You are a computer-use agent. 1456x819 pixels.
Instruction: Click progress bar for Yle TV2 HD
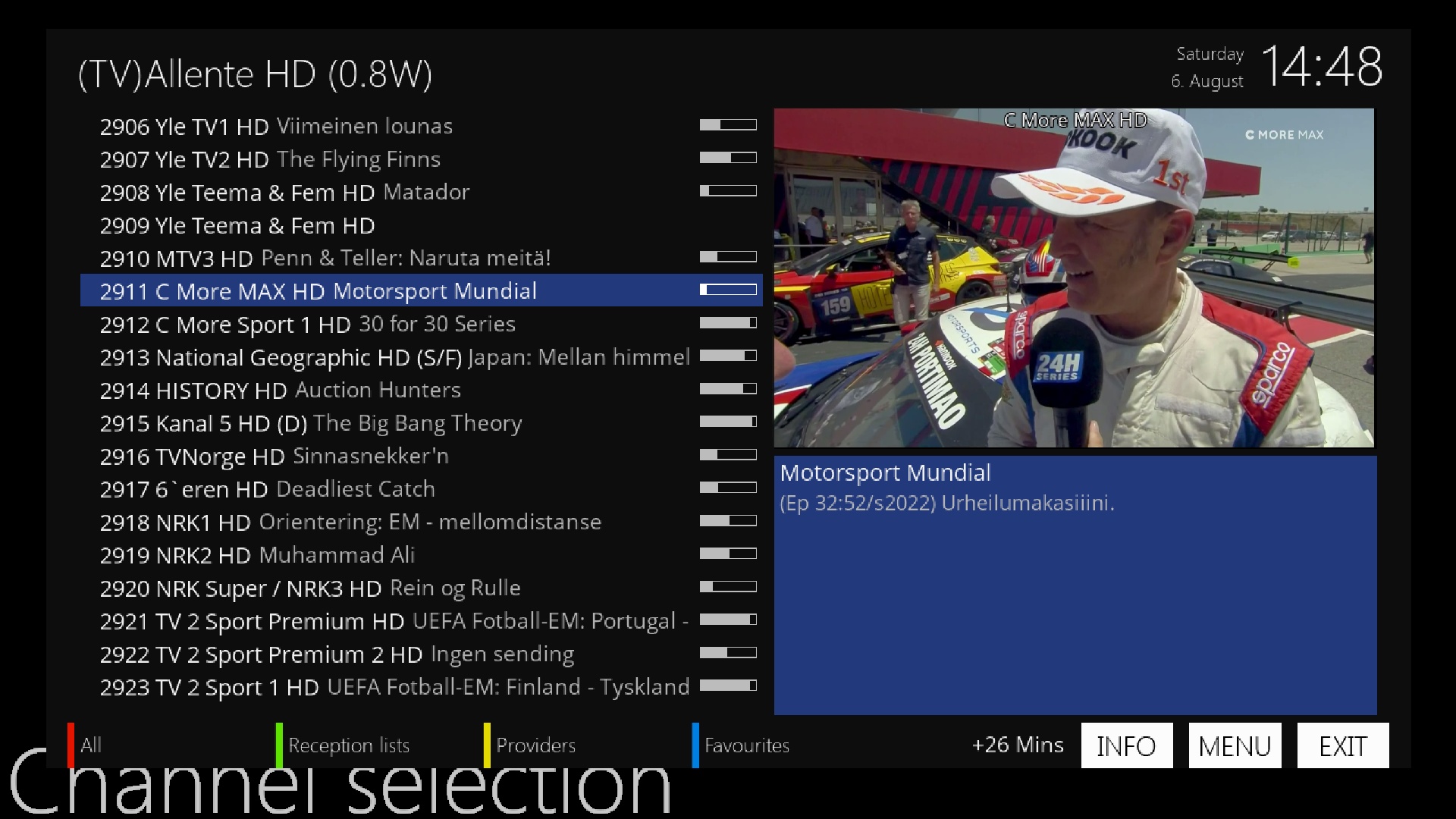[728, 158]
